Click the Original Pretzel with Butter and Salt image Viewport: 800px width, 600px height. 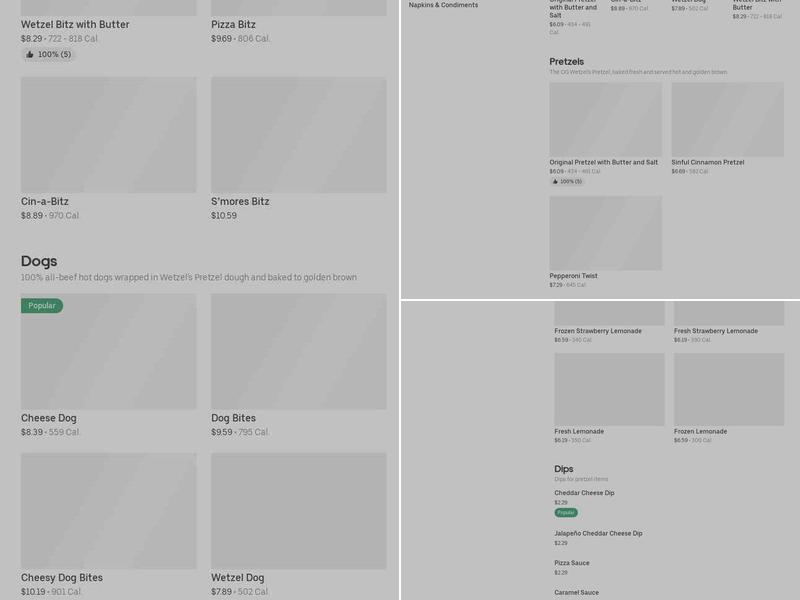click(x=605, y=119)
